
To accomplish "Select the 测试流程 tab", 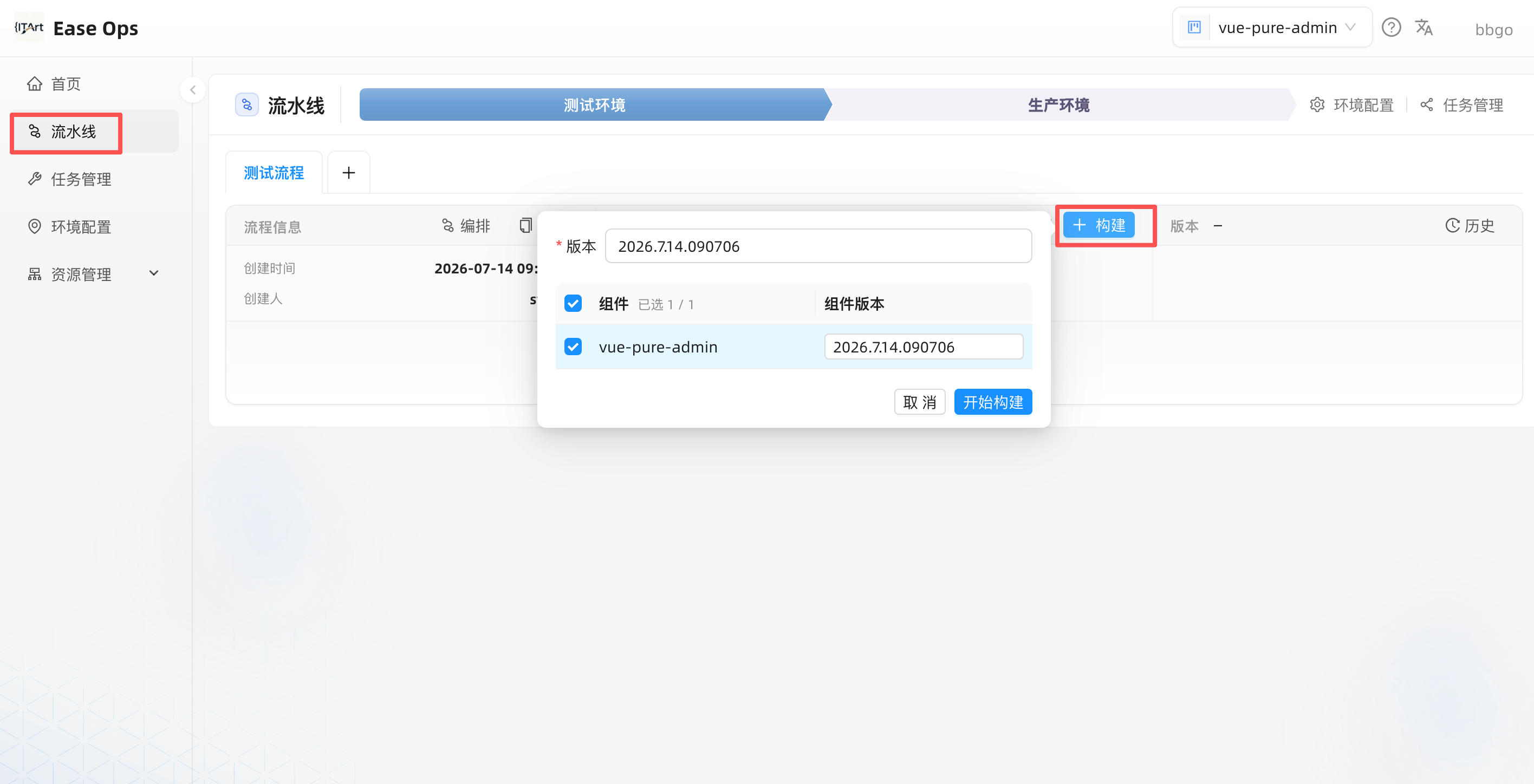I will [274, 173].
